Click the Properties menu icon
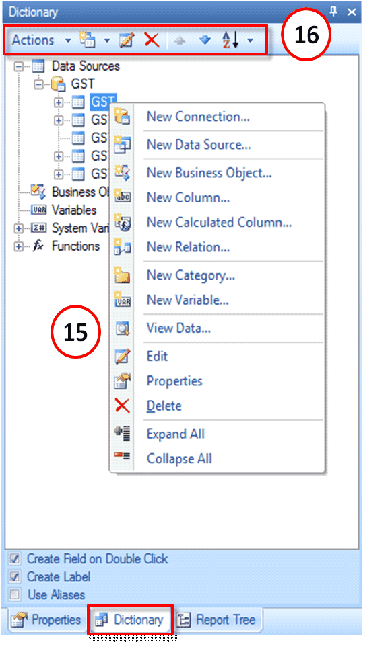 click(x=122, y=381)
